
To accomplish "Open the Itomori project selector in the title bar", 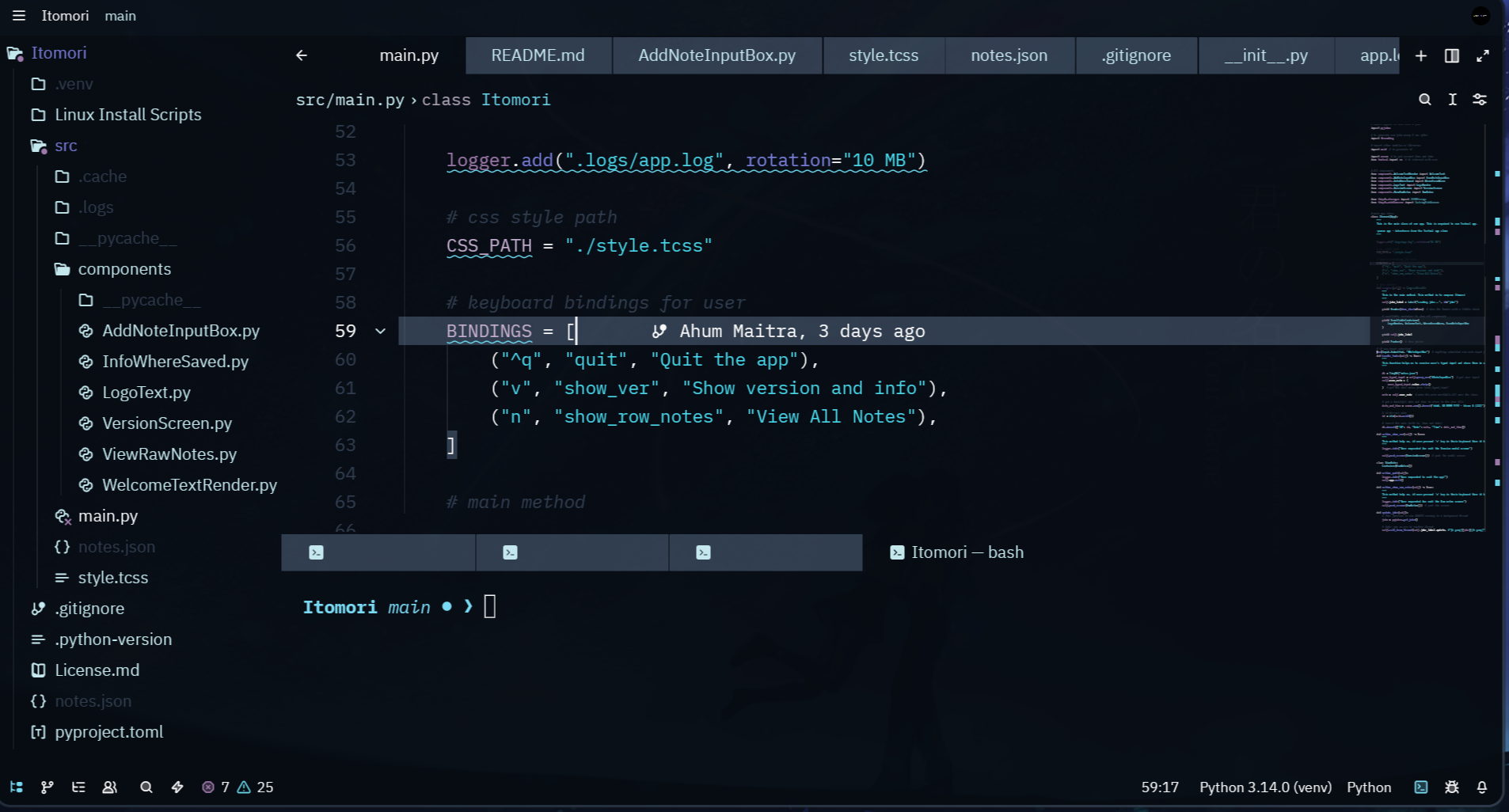I will click(x=65, y=16).
